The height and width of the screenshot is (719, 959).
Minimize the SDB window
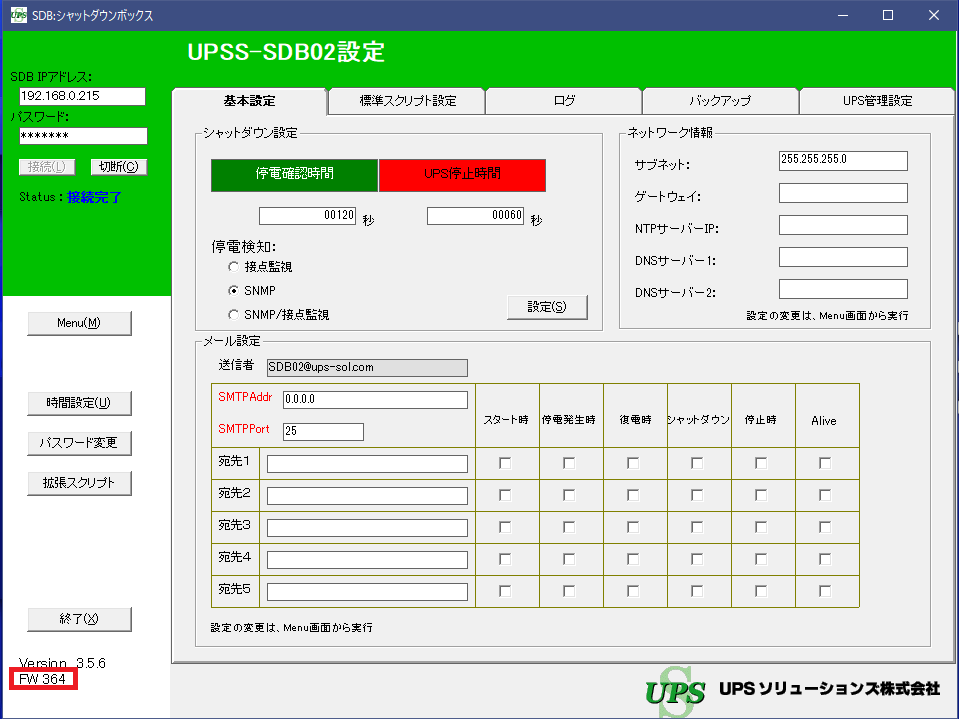pyautogui.click(x=843, y=15)
